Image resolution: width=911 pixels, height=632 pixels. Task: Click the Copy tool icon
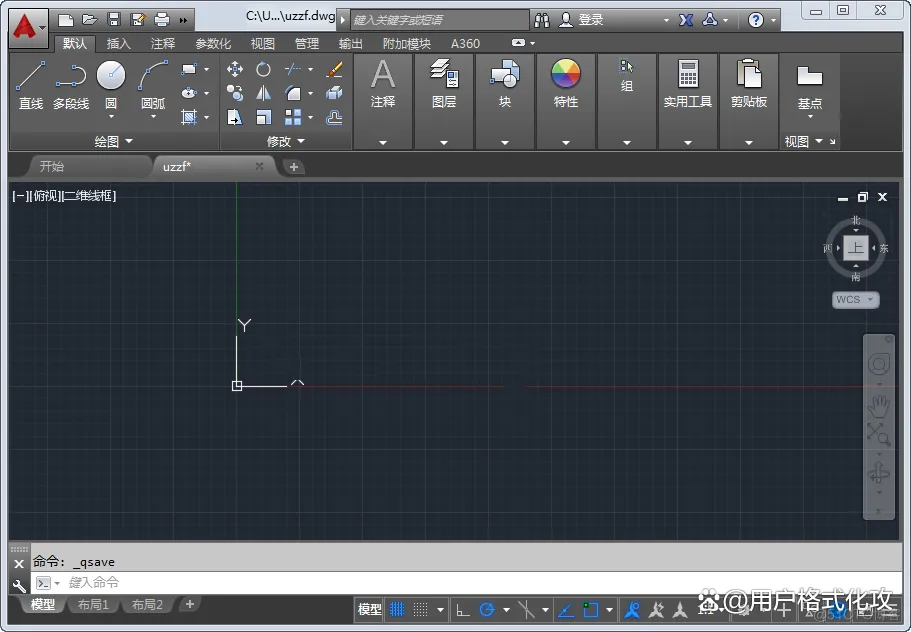[235, 94]
